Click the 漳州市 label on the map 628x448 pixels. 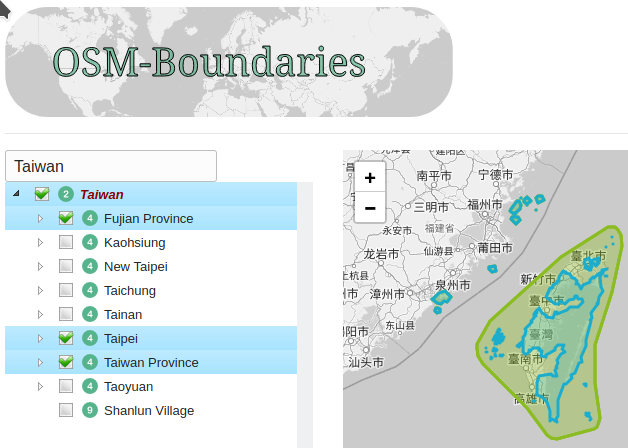387,294
